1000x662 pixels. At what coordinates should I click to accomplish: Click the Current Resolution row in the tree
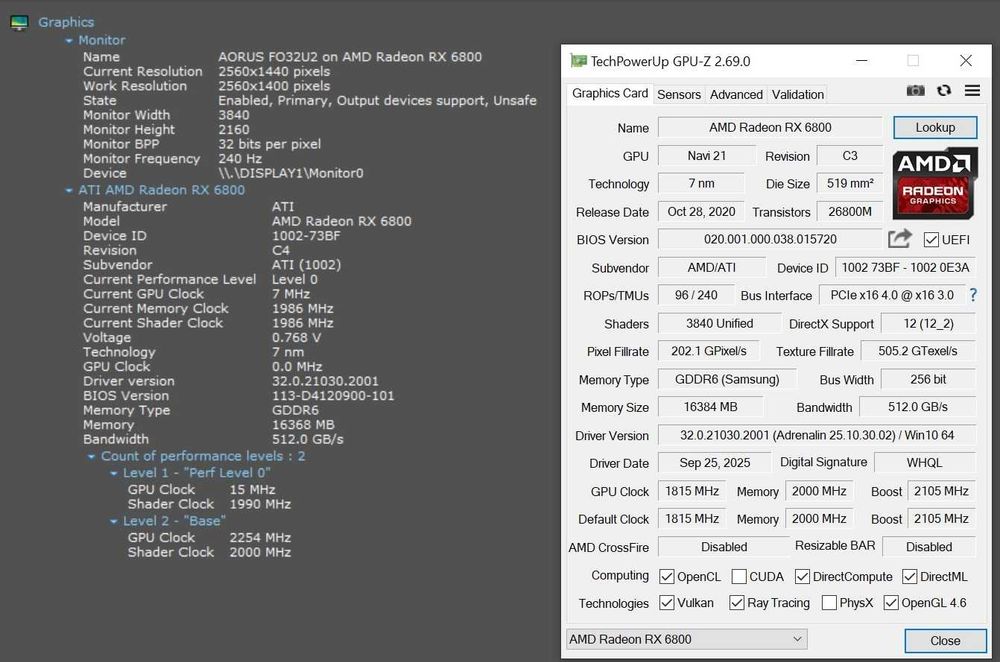pos(207,71)
